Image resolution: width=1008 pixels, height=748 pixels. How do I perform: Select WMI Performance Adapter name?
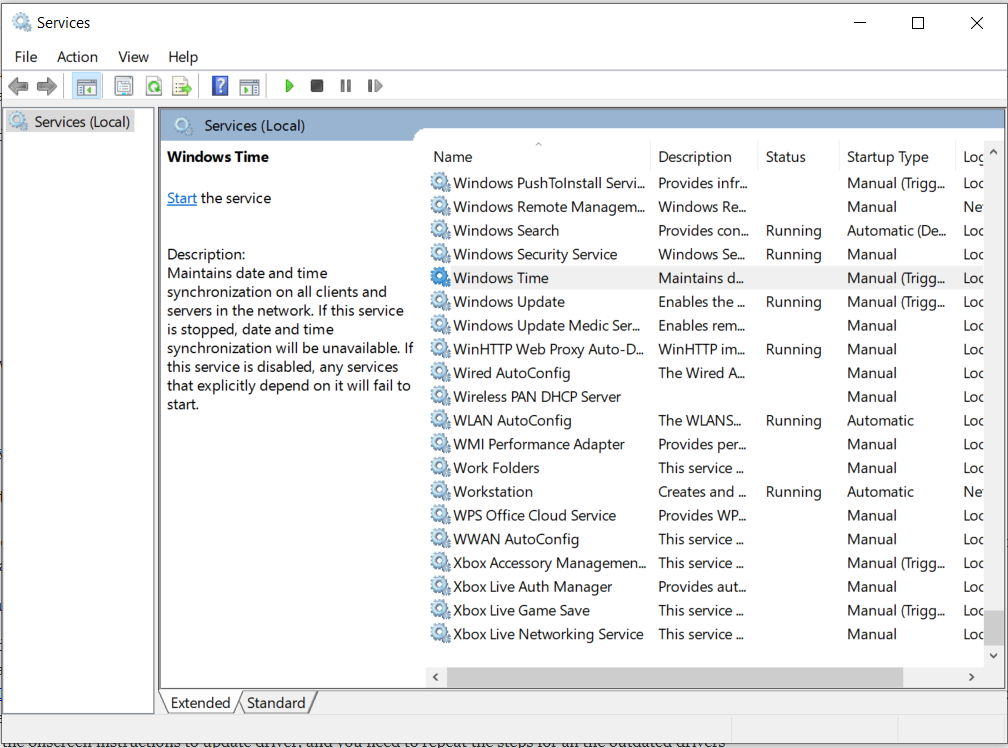(x=539, y=444)
